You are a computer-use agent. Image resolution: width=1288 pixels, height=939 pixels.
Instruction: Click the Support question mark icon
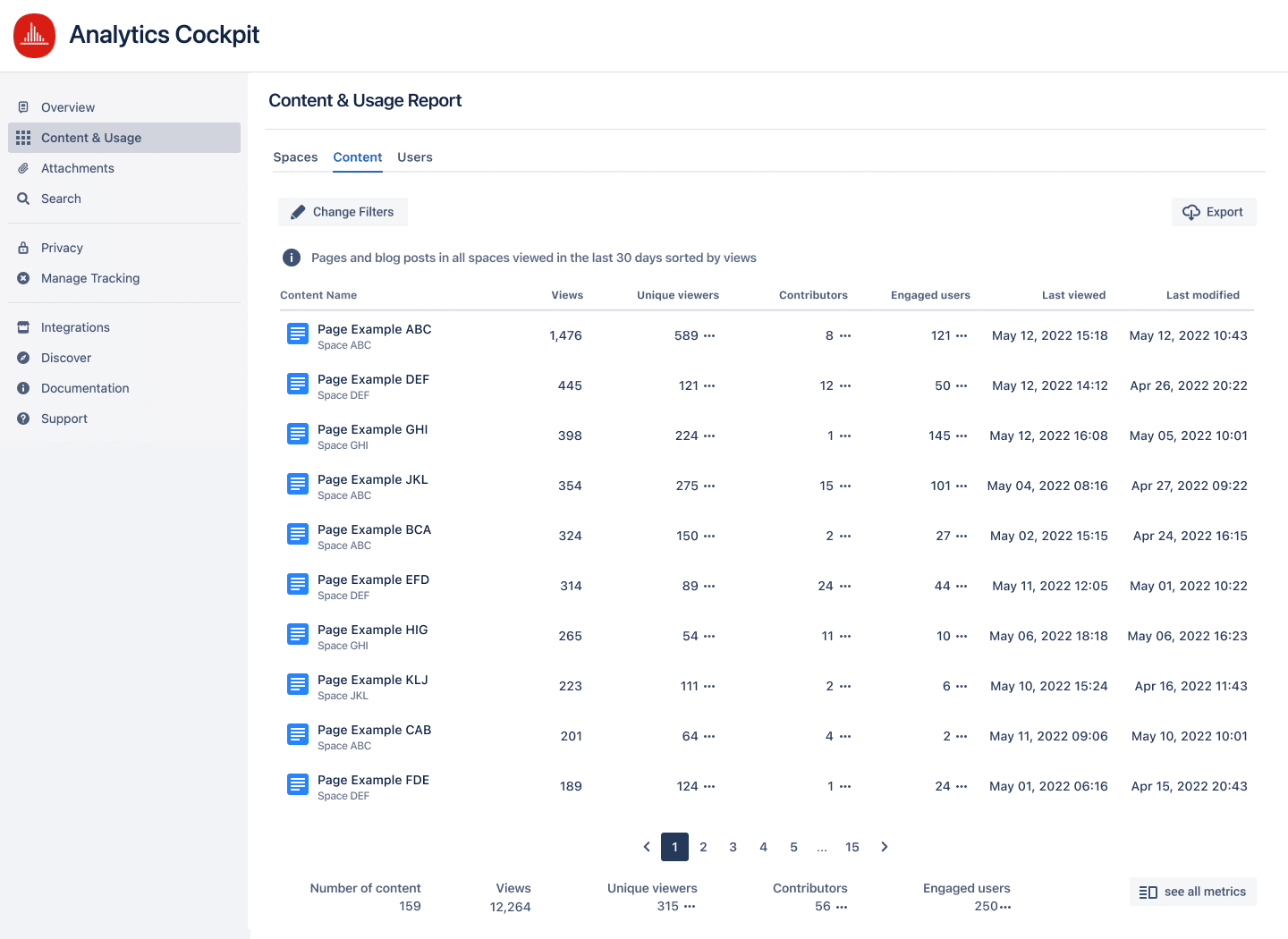coord(23,419)
